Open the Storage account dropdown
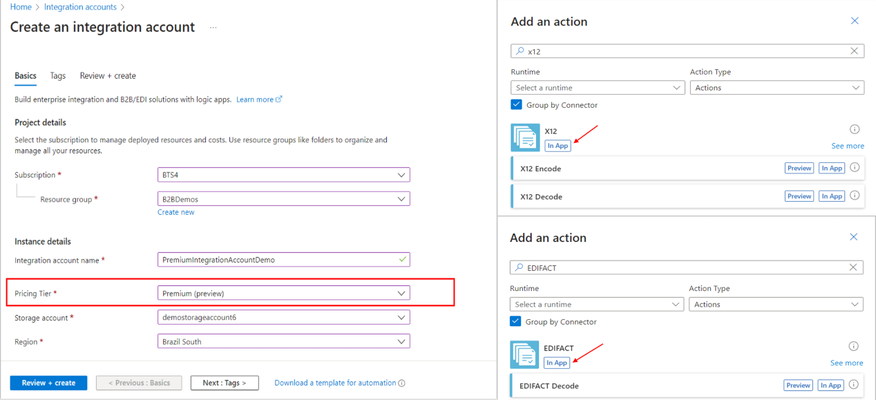 [x=284, y=317]
